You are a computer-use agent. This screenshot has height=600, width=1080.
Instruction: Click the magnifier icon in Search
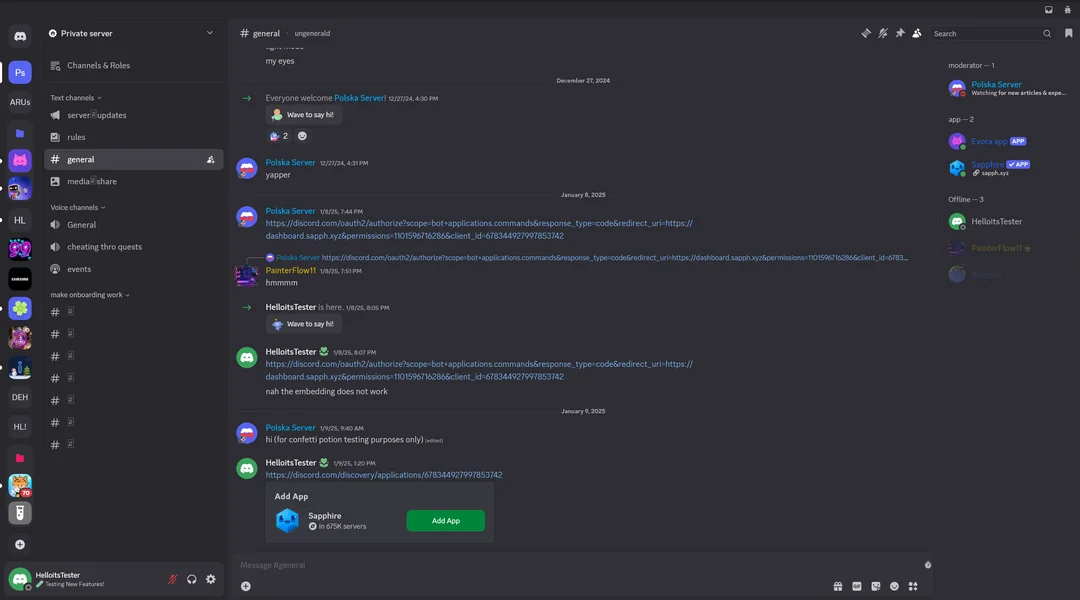tap(1047, 33)
